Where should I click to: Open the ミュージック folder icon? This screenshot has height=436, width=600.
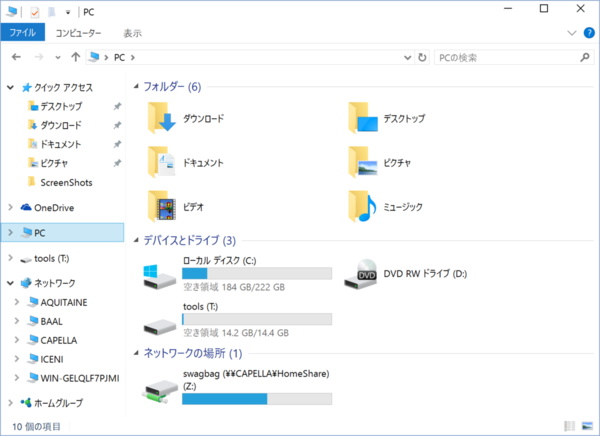363,207
